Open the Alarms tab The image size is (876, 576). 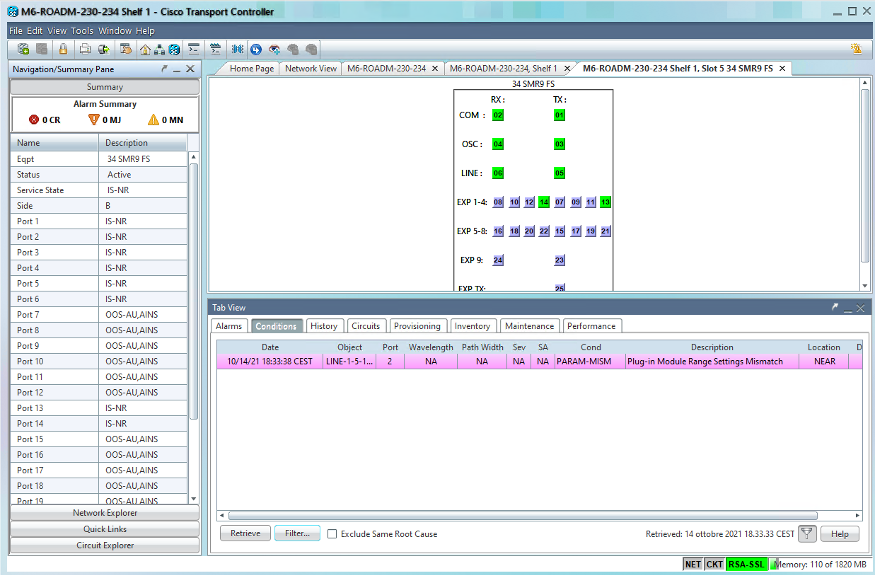pyautogui.click(x=229, y=326)
